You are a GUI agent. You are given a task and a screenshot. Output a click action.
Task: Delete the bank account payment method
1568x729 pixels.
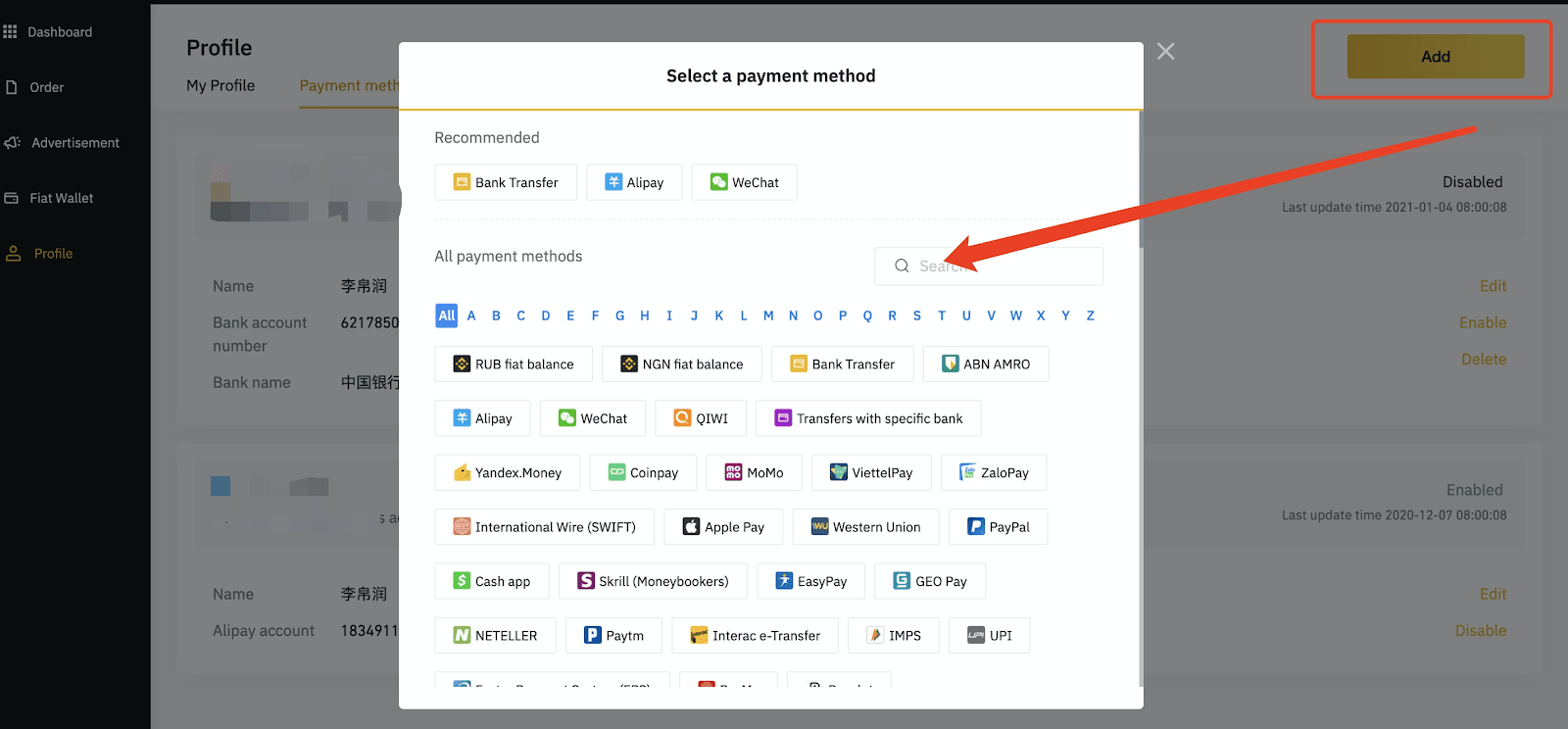click(1484, 360)
